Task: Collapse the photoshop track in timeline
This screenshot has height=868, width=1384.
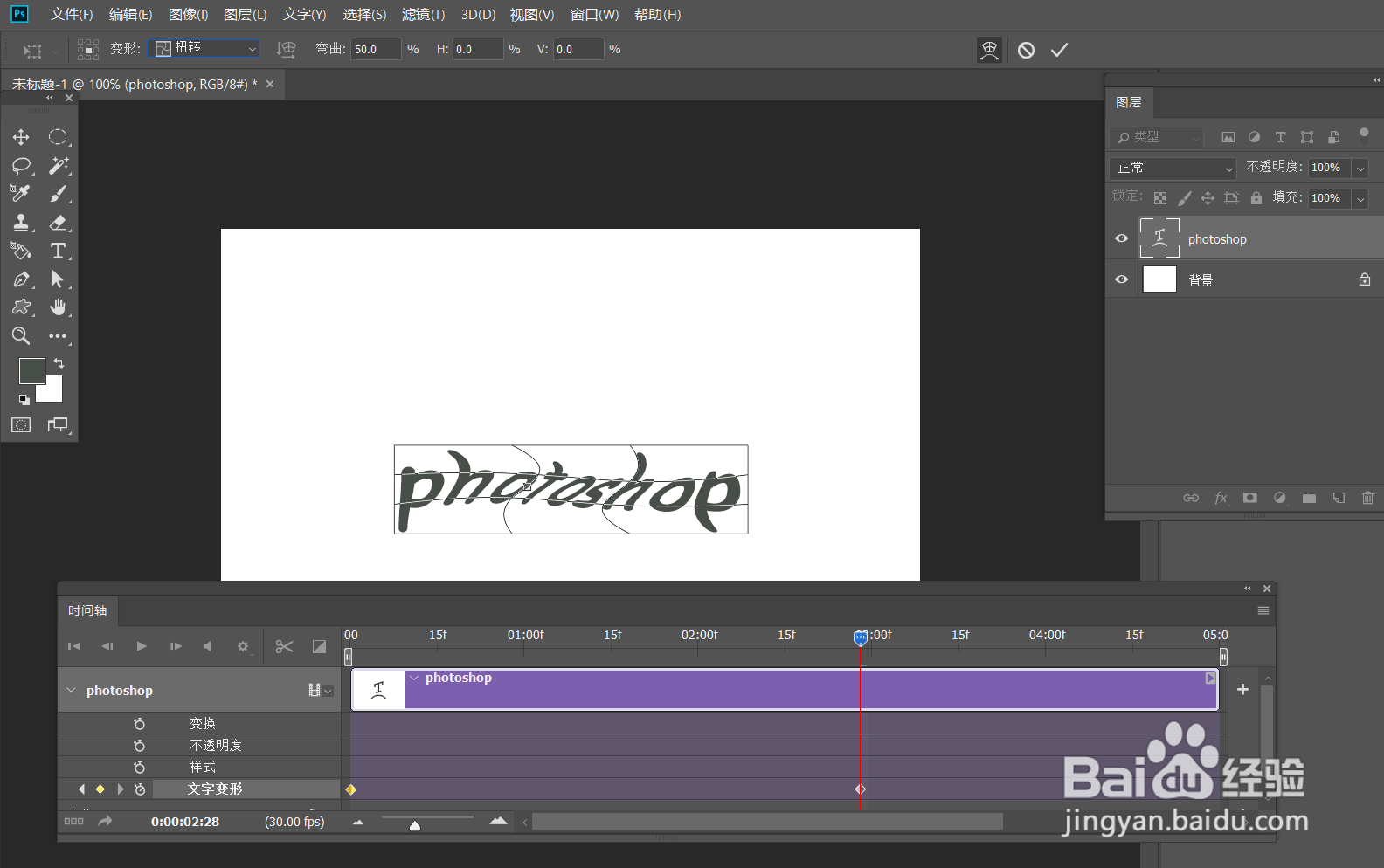Action: point(72,690)
